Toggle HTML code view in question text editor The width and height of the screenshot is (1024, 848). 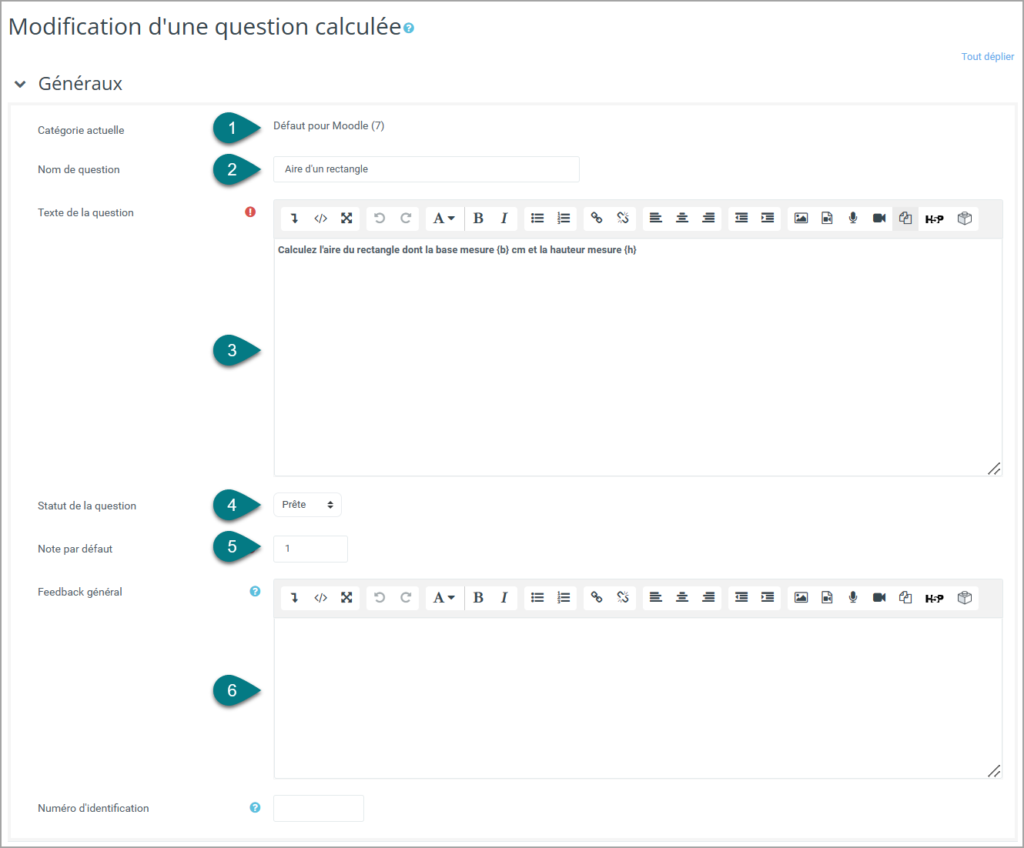click(321, 218)
